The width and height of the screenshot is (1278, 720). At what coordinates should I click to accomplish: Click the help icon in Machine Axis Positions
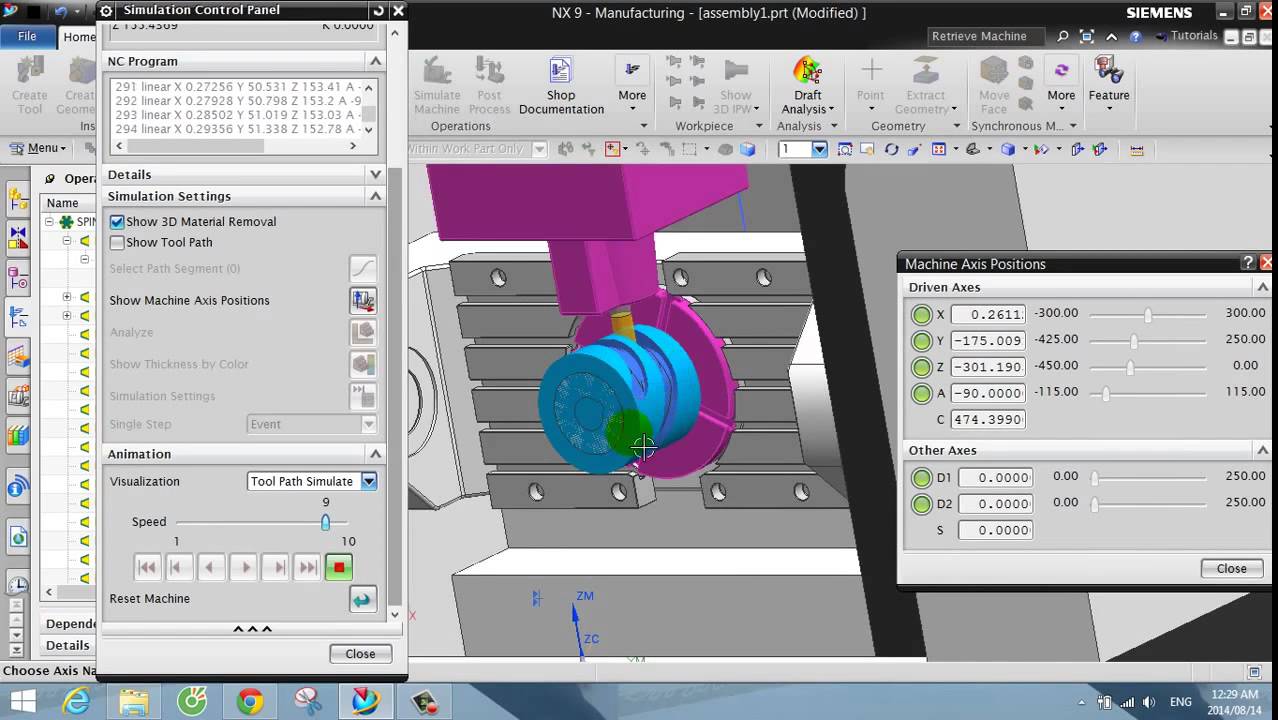click(x=1247, y=263)
